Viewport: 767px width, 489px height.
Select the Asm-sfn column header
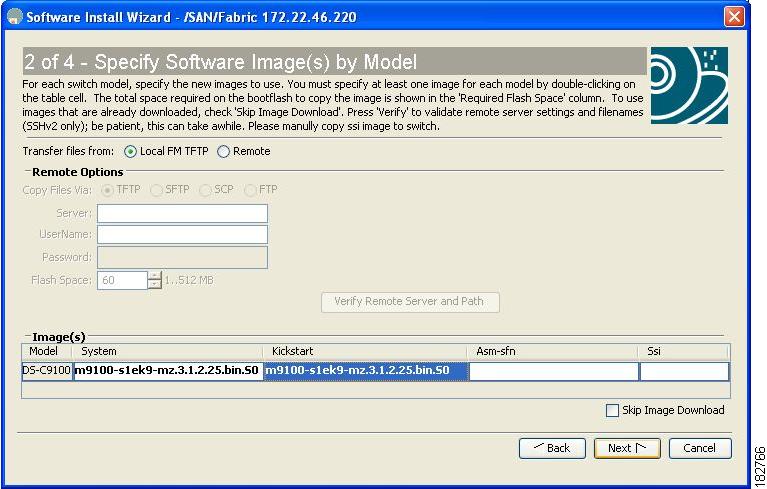tap(553, 352)
